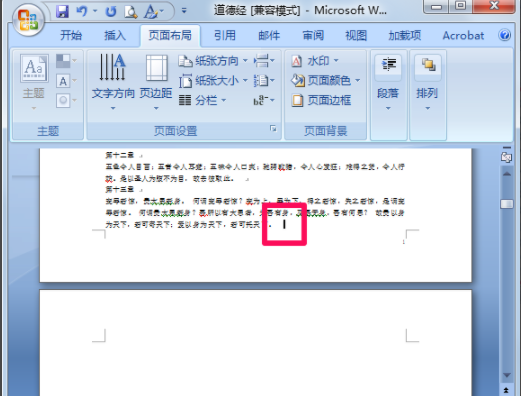Open the 引用 tab

tap(225, 35)
